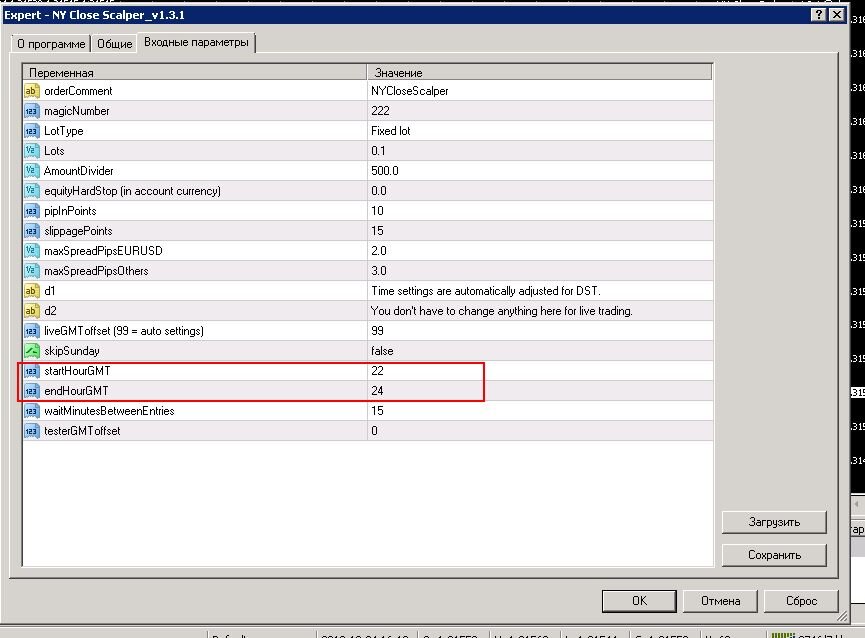The width and height of the screenshot is (865, 638).
Task: Select the waitMinutesBetweenEntries value 15
Action: click(x=377, y=411)
